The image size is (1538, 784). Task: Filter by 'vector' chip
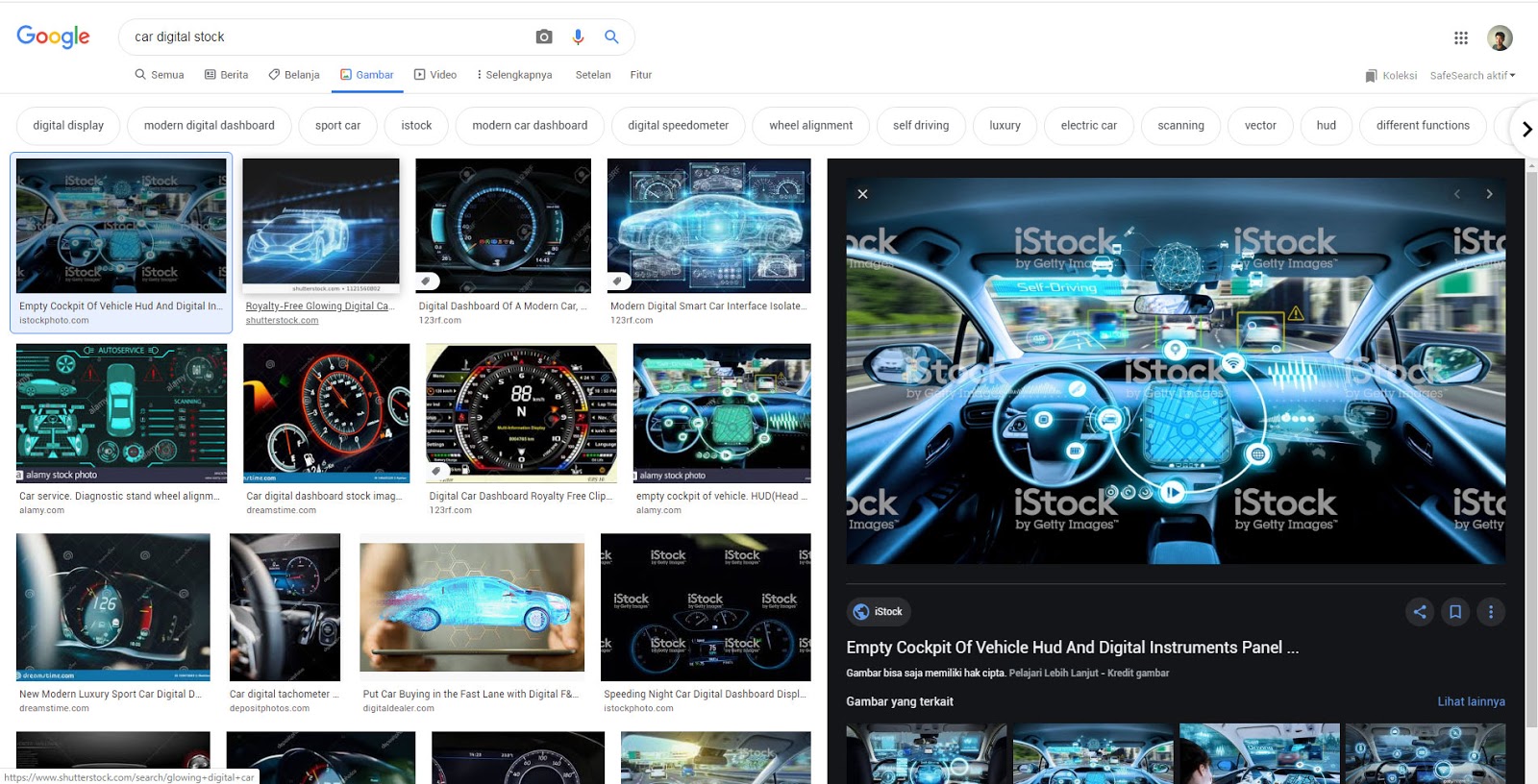[1261, 126]
